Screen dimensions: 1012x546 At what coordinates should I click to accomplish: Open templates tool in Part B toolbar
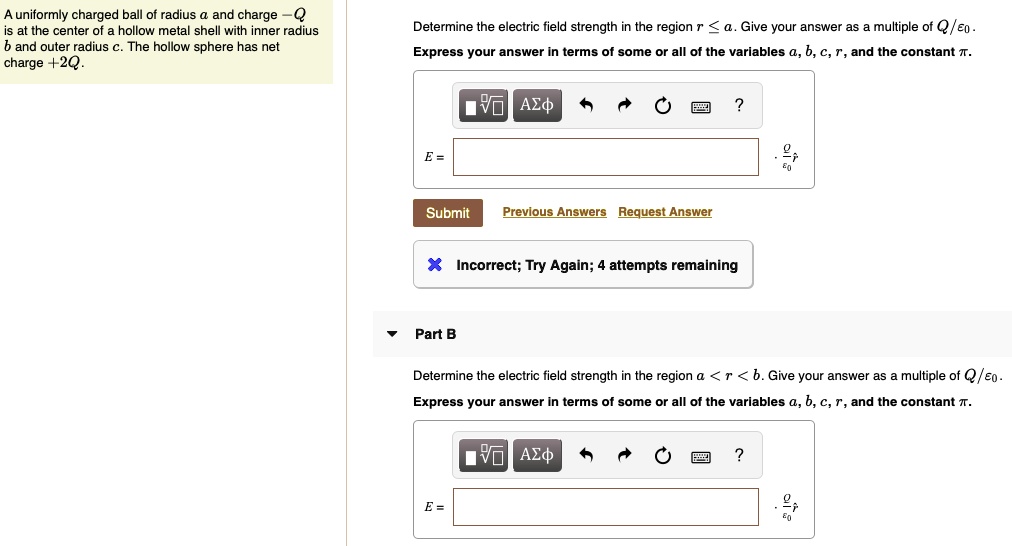[x=483, y=456]
